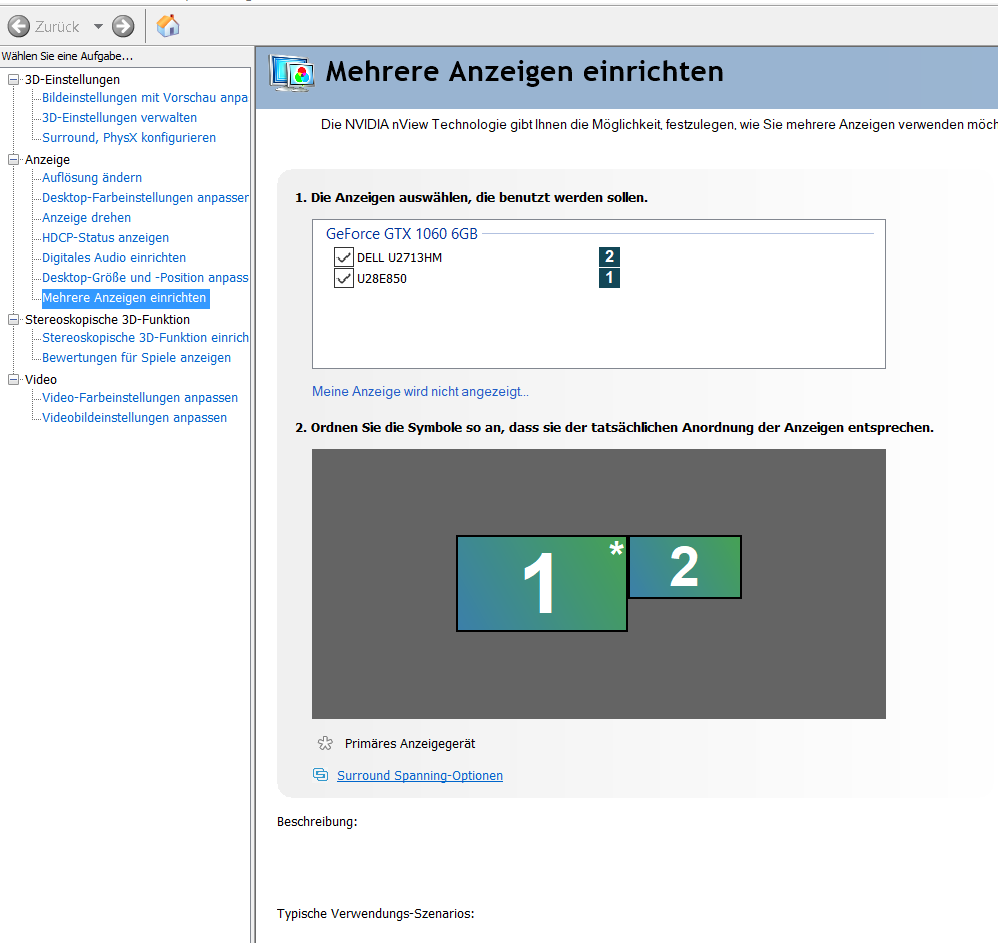This screenshot has height=943, width=998.
Task: Collapse the Anzeige tree node
Action: (x=13, y=160)
